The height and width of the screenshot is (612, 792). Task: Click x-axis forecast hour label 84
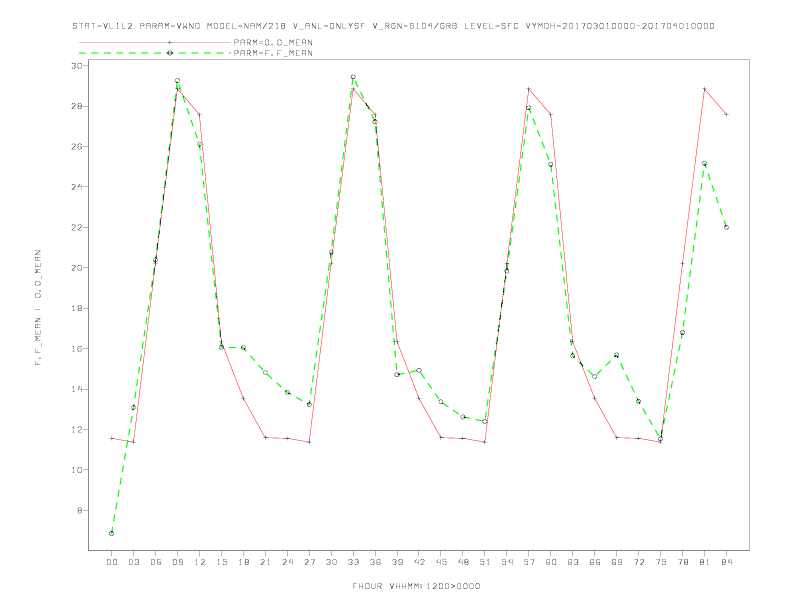726,562
